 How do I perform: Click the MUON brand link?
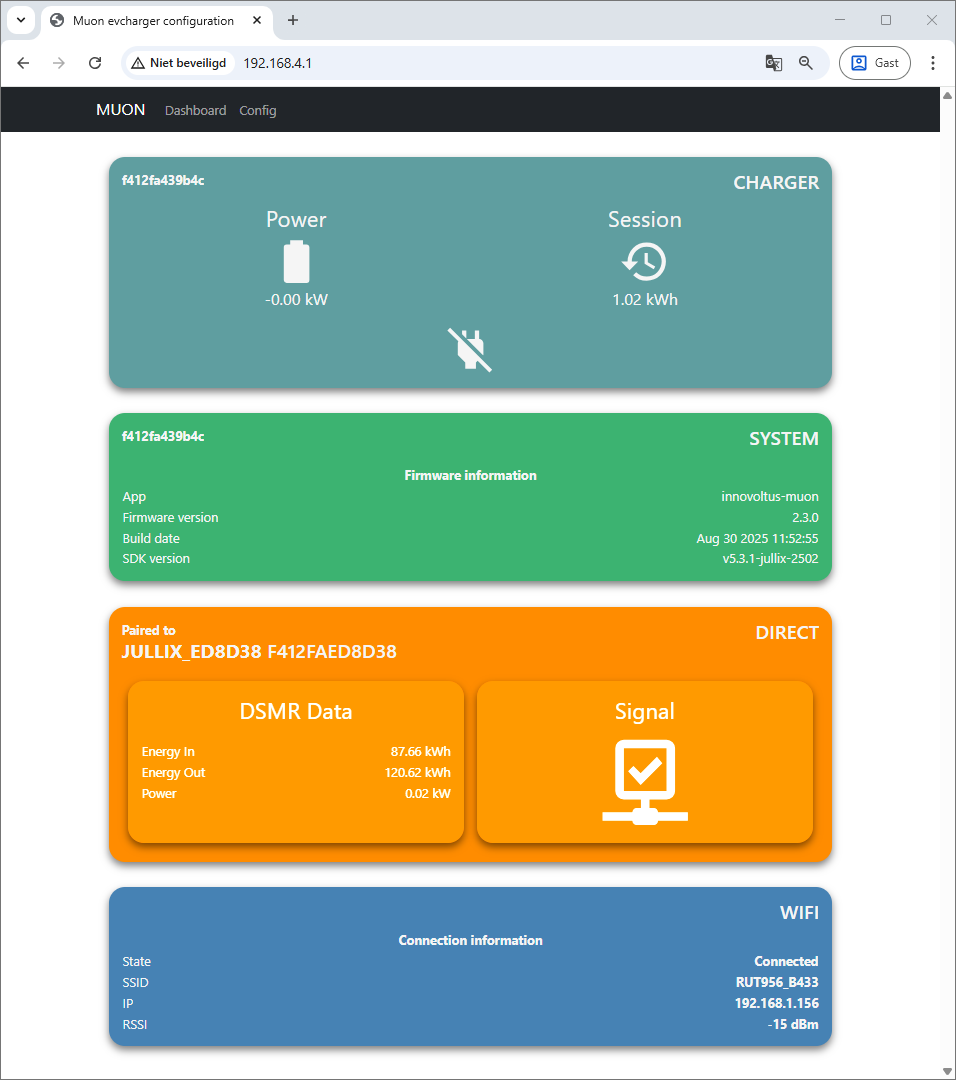120,110
